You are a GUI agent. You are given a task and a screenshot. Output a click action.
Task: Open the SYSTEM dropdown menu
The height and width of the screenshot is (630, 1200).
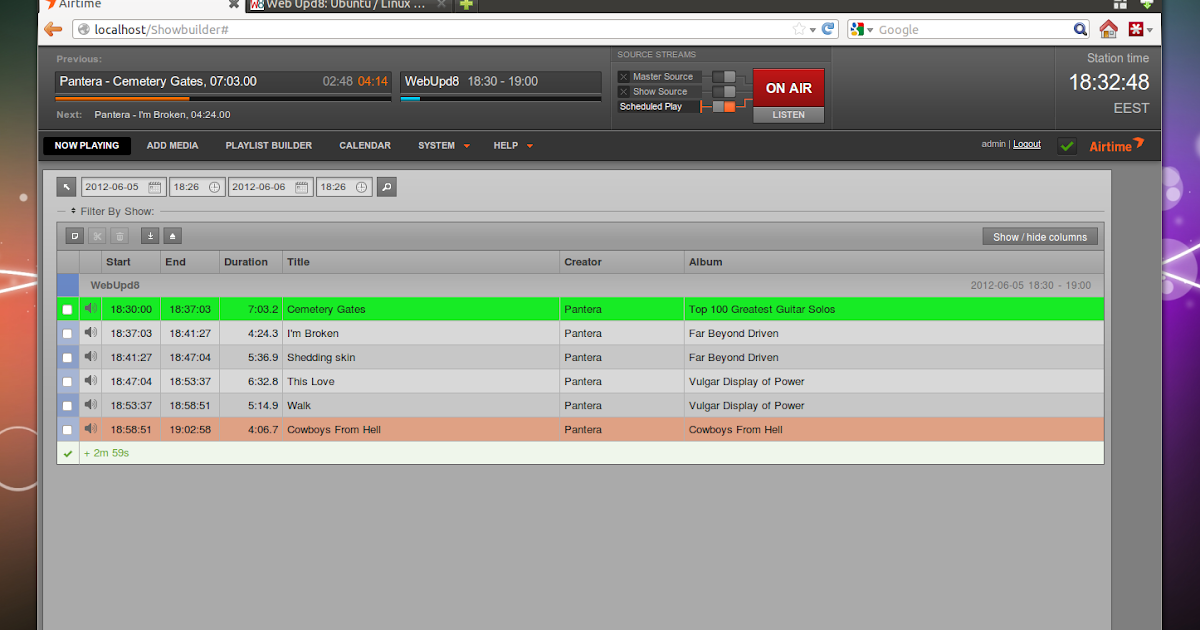coord(443,145)
